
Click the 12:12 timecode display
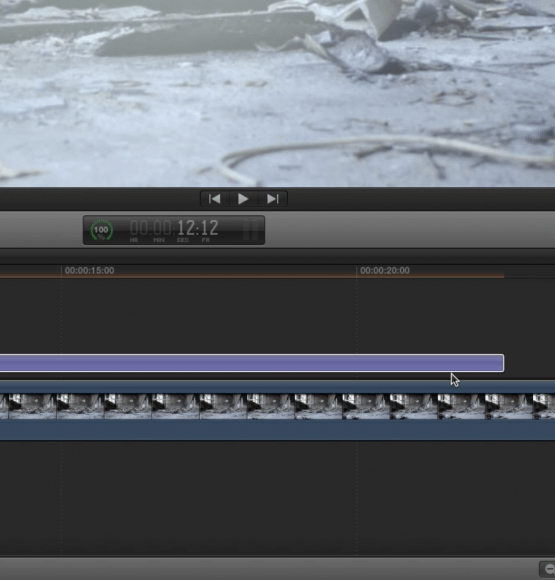198,228
